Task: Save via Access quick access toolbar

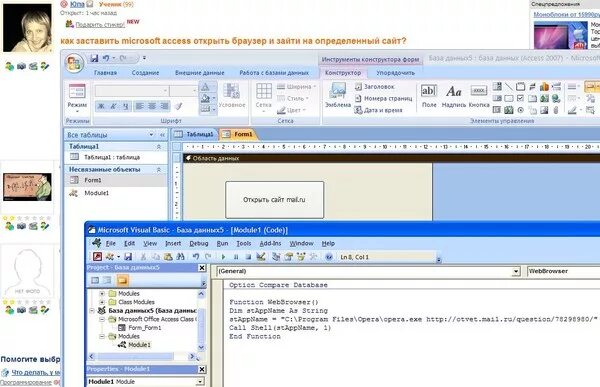Action: (94, 58)
